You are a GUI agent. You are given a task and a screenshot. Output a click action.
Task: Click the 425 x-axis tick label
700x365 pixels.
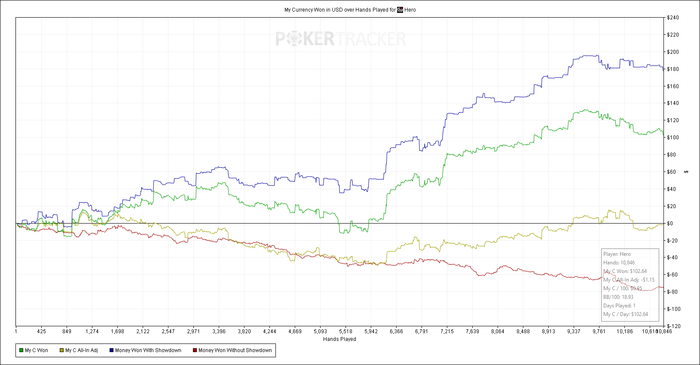pos(41,332)
